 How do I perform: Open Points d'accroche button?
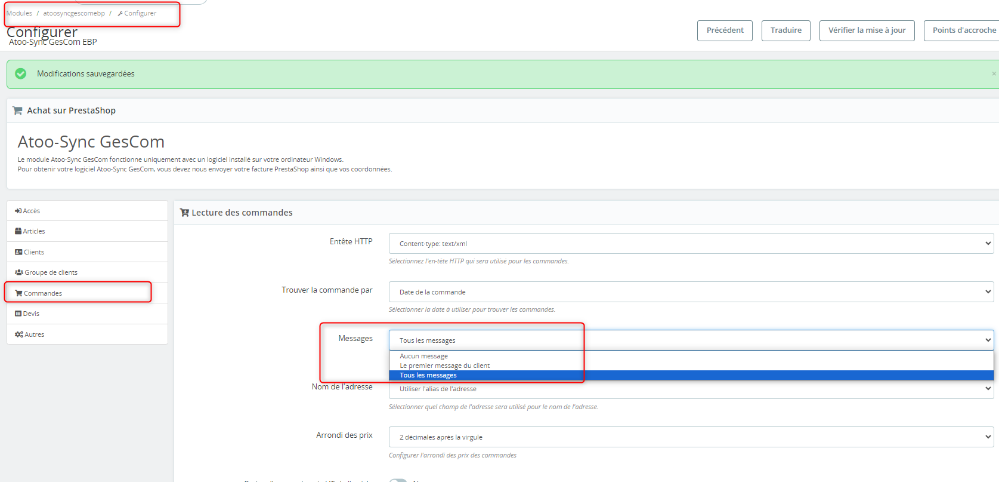(961, 31)
